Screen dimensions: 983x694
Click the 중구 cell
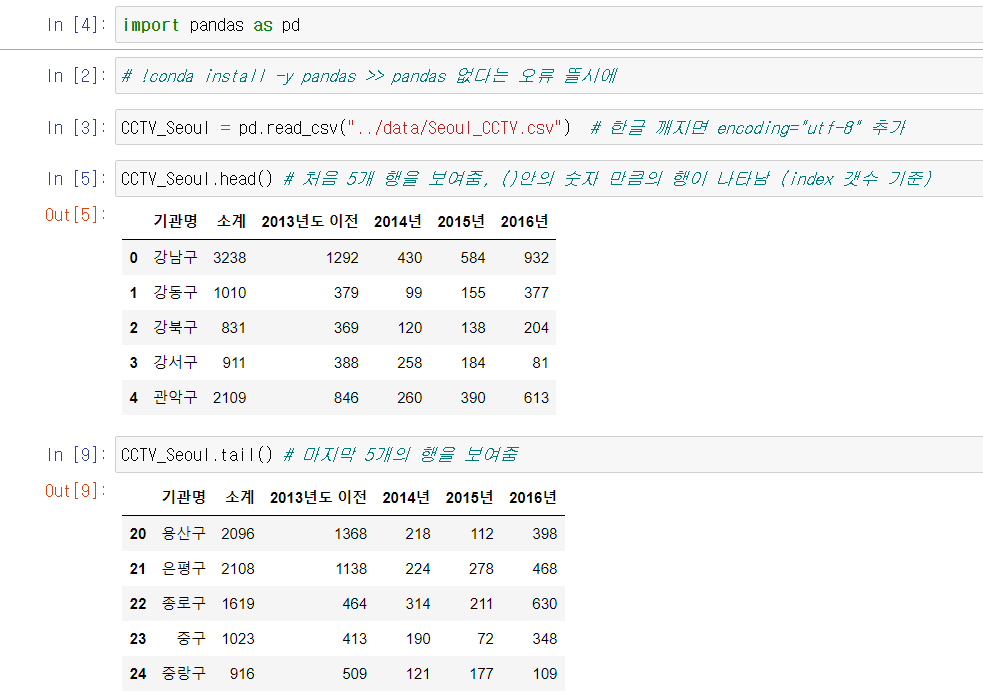[x=191, y=638]
